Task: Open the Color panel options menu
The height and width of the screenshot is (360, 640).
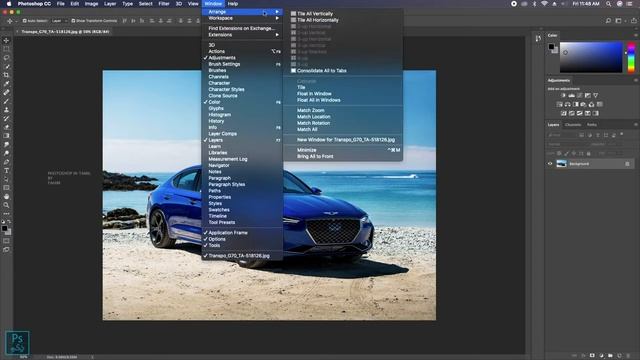Action: (636, 36)
